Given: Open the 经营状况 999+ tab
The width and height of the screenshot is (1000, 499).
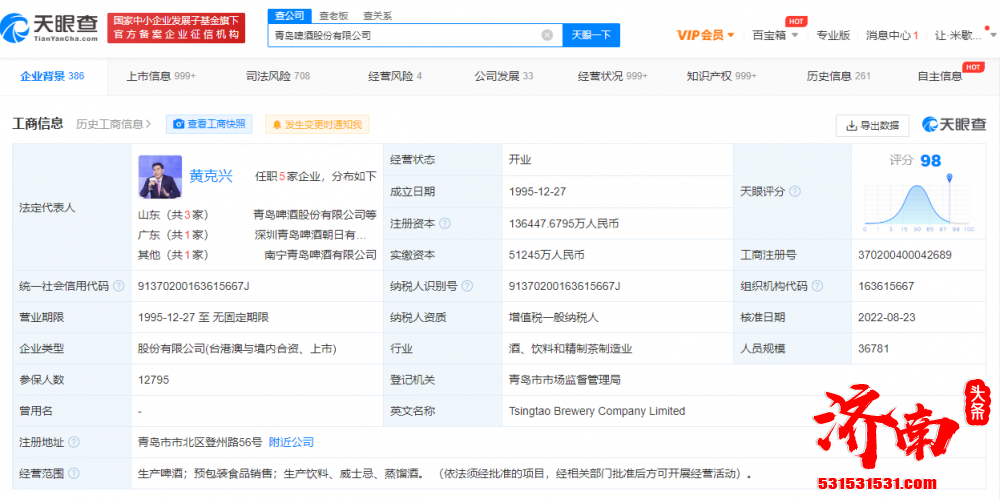Looking at the screenshot, I should click(x=613, y=76).
